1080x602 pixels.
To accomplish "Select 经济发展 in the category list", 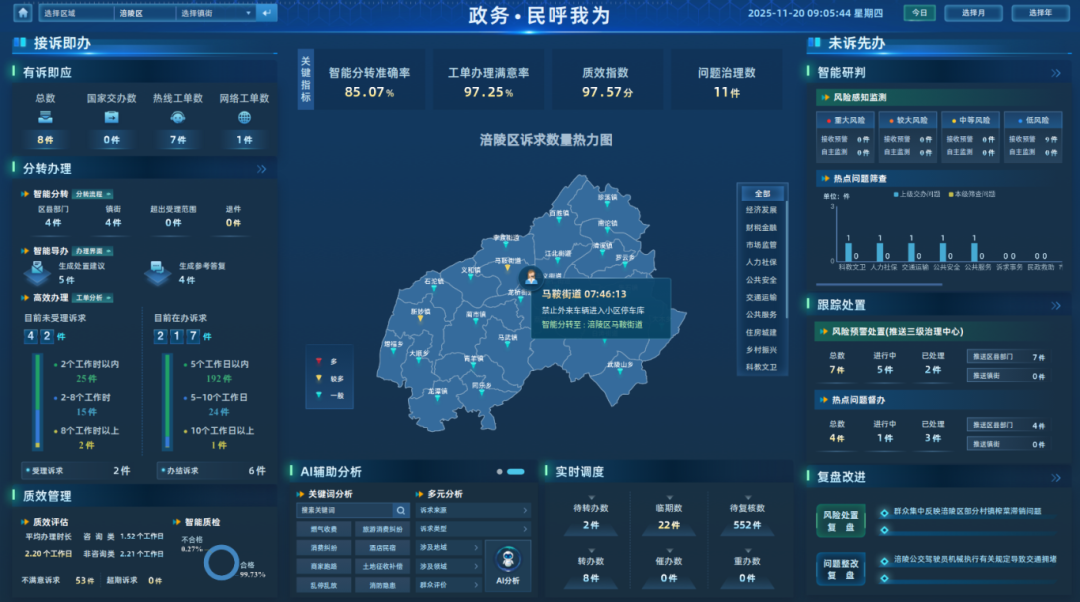I will point(761,210).
